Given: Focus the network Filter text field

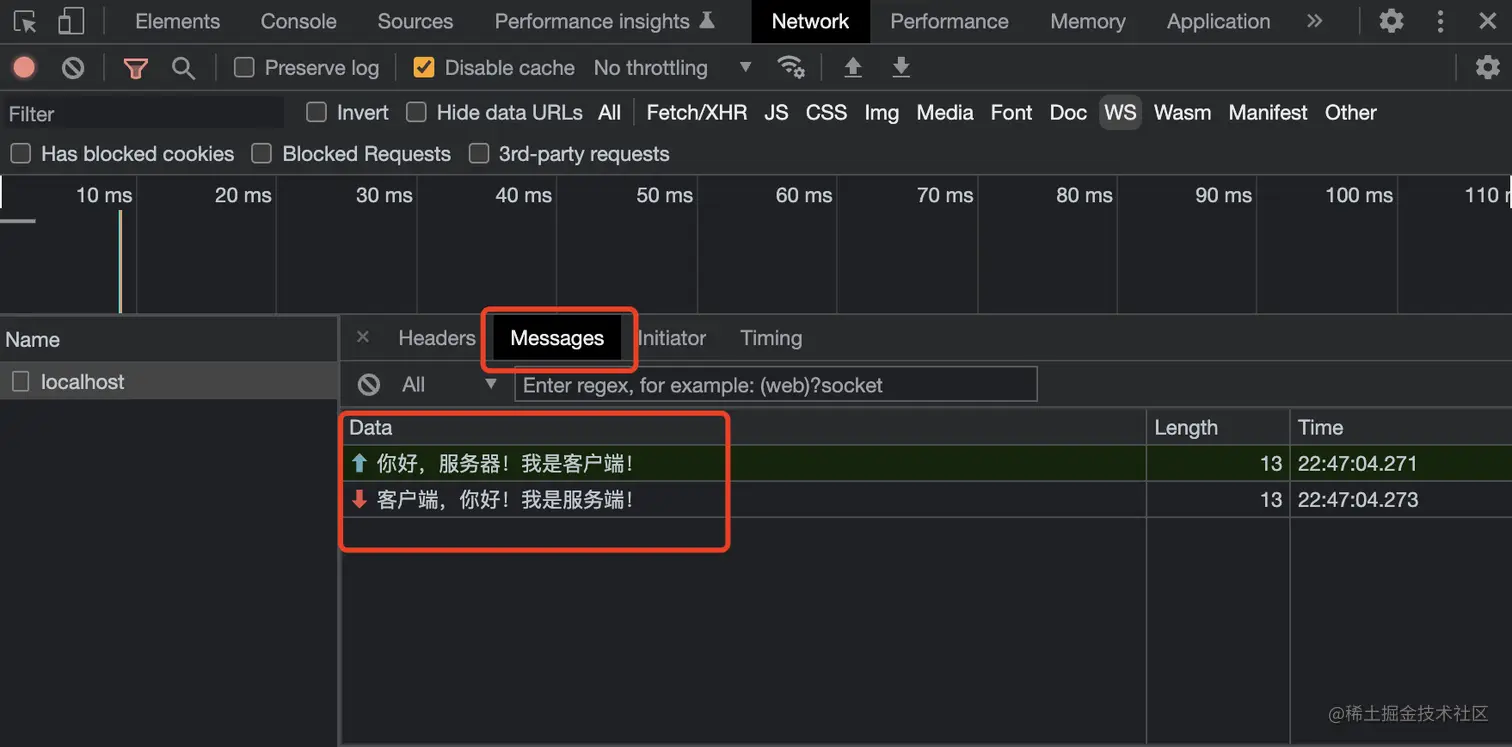Looking at the screenshot, I should pos(144,114).
